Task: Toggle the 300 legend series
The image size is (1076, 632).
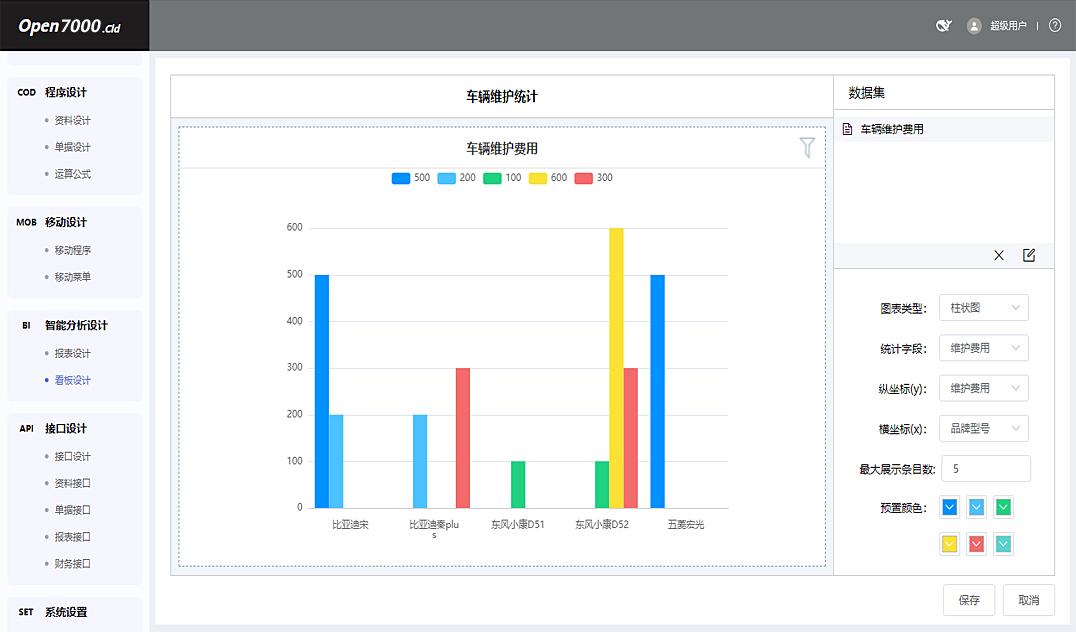Action: [x=593, y=178]
